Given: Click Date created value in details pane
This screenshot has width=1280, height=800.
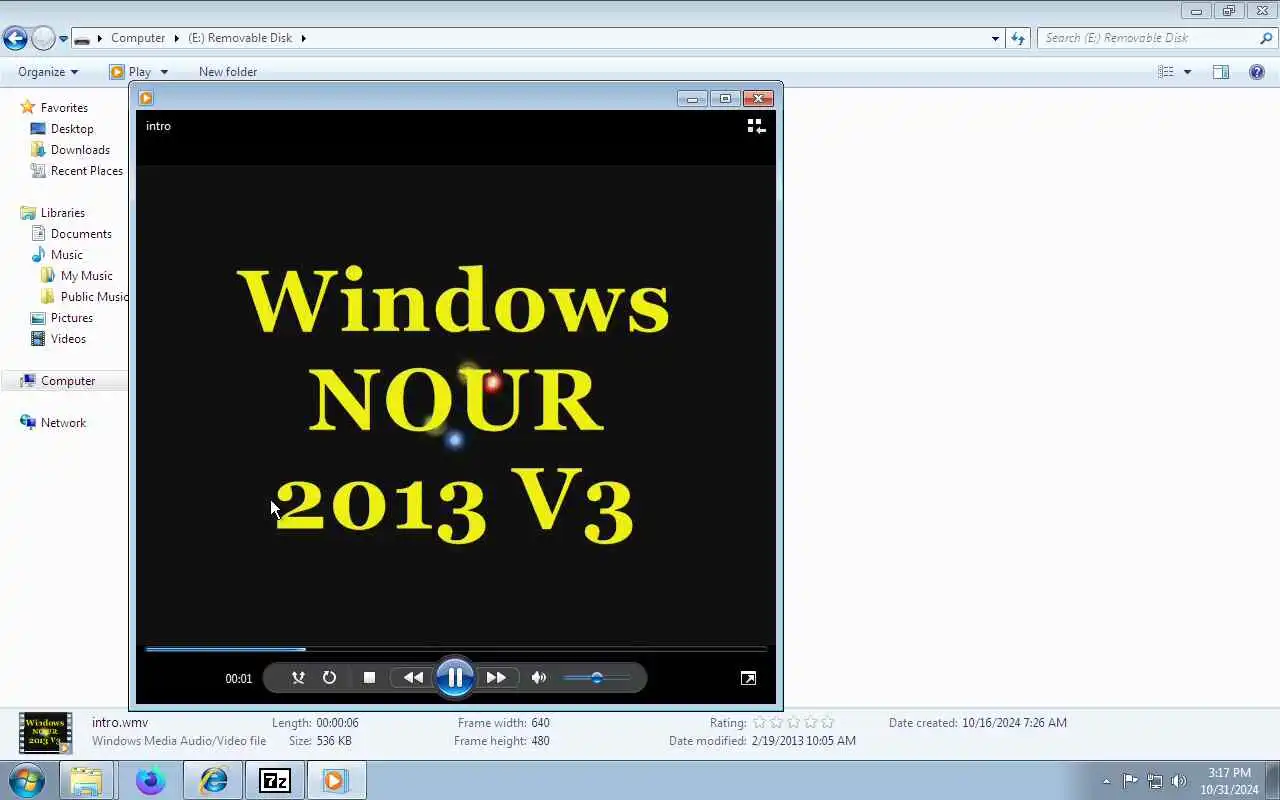Looking at the screenshot, I should click(x=1014, y=722).
